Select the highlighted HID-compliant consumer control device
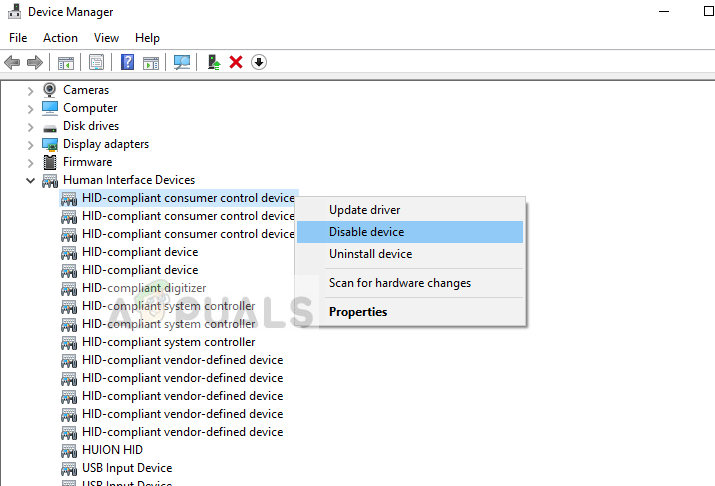Viewport: 715px width, 486px height. pyautogui.click(x=188, y=198)
